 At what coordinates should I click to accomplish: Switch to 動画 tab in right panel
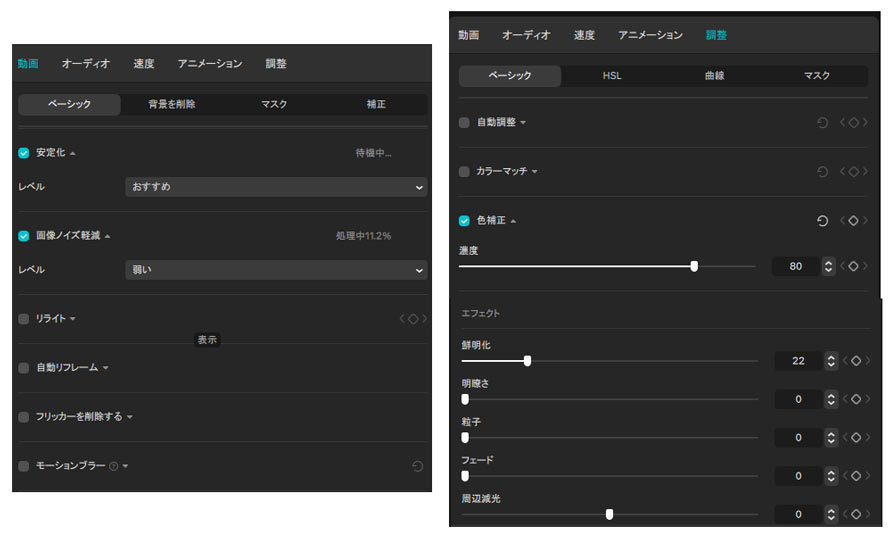469,35
